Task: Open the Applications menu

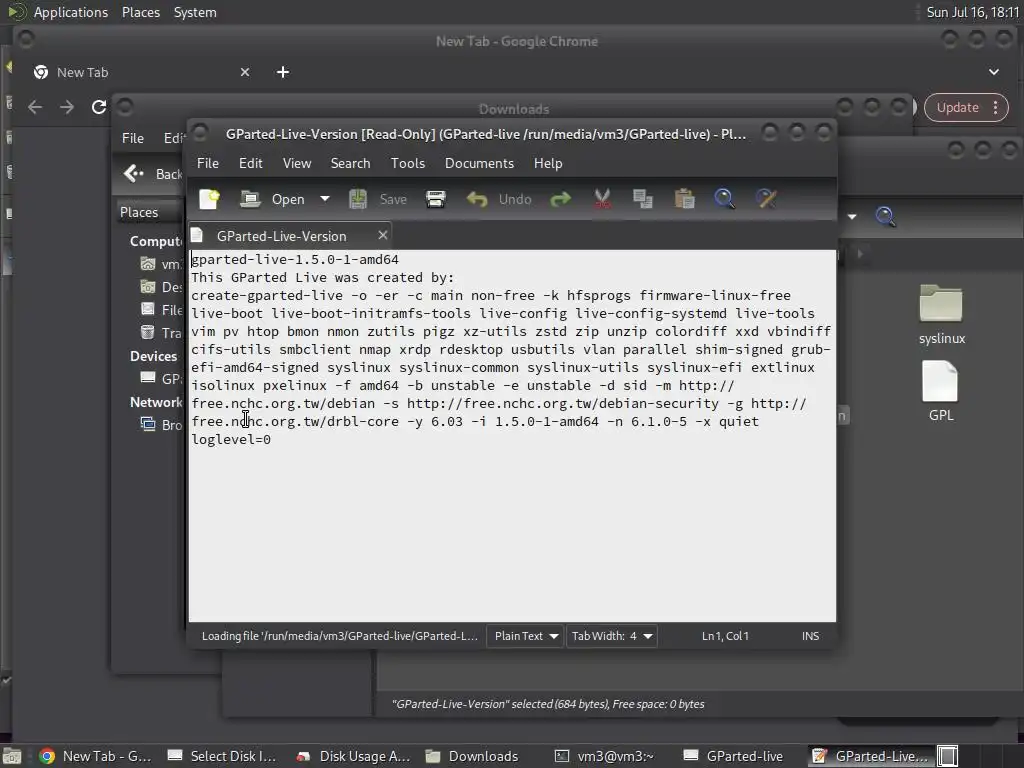Action: [71, 12]
